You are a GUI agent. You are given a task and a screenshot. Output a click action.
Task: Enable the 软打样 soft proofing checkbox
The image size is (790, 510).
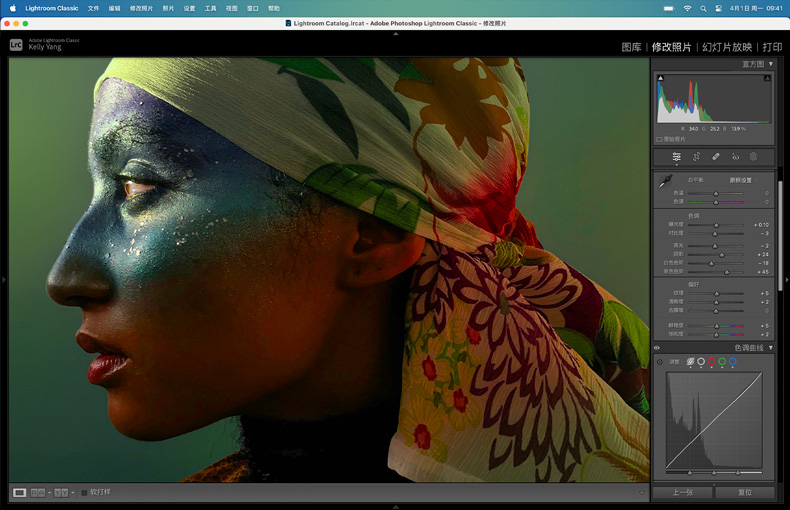tap(85, 492)
